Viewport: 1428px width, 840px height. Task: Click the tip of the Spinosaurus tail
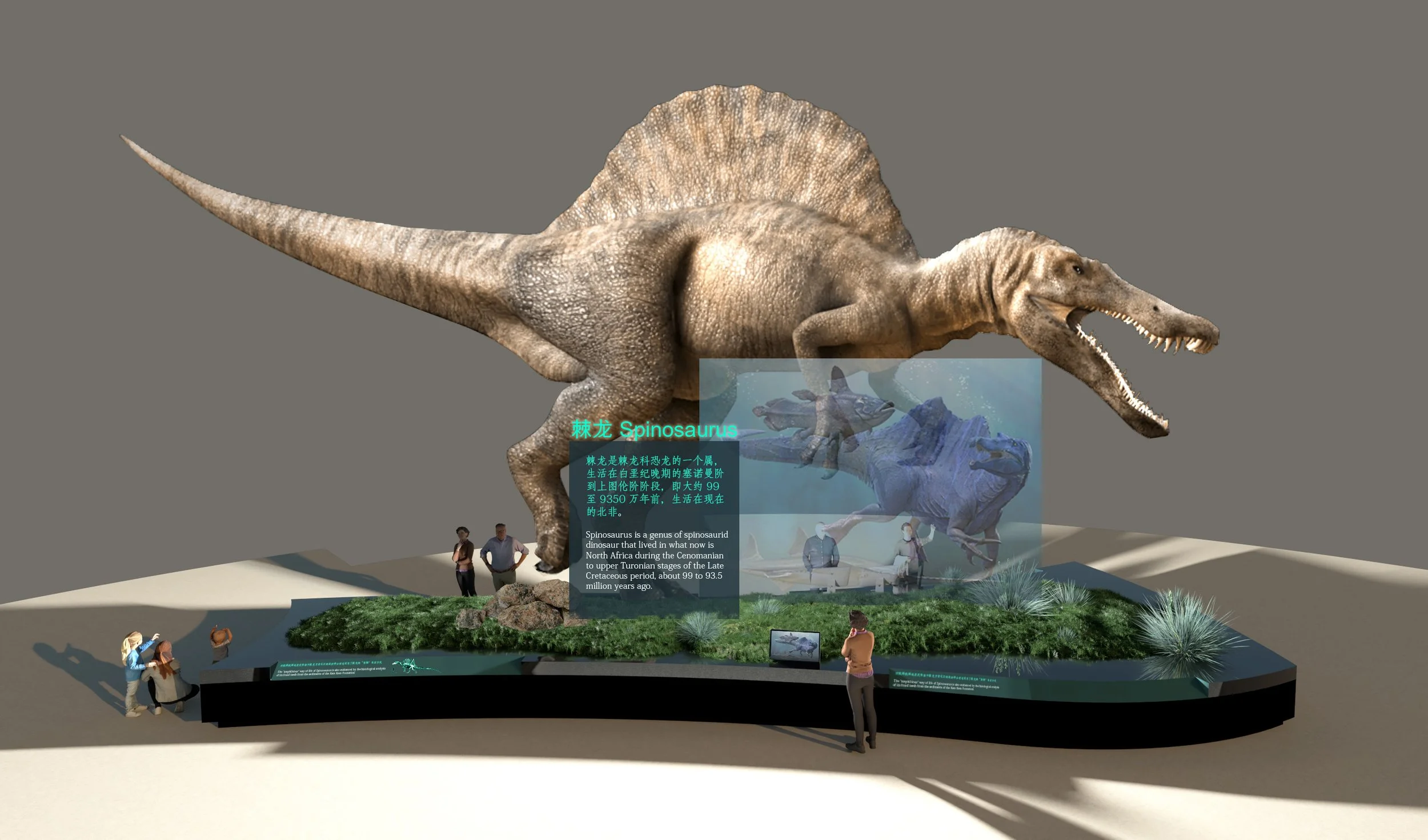point(123,138)
